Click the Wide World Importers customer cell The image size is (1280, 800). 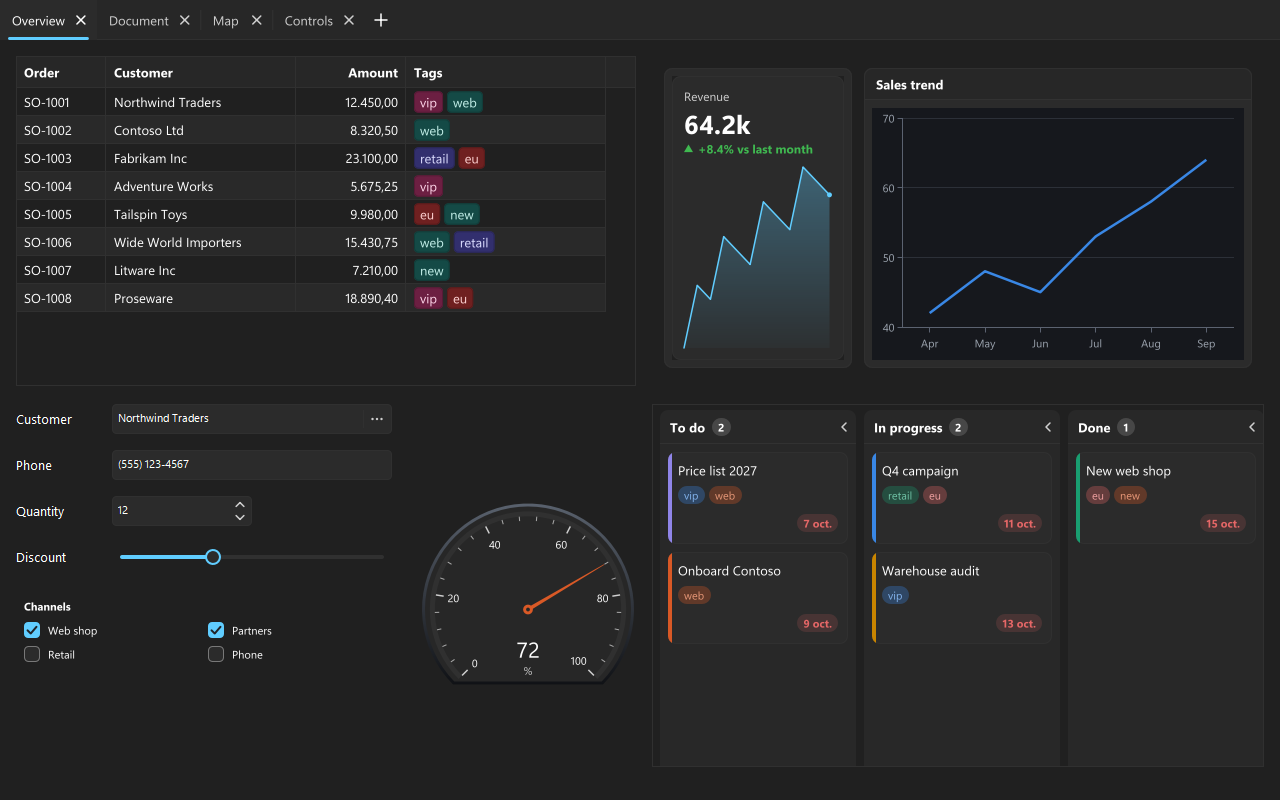click(x=201, y=242)
